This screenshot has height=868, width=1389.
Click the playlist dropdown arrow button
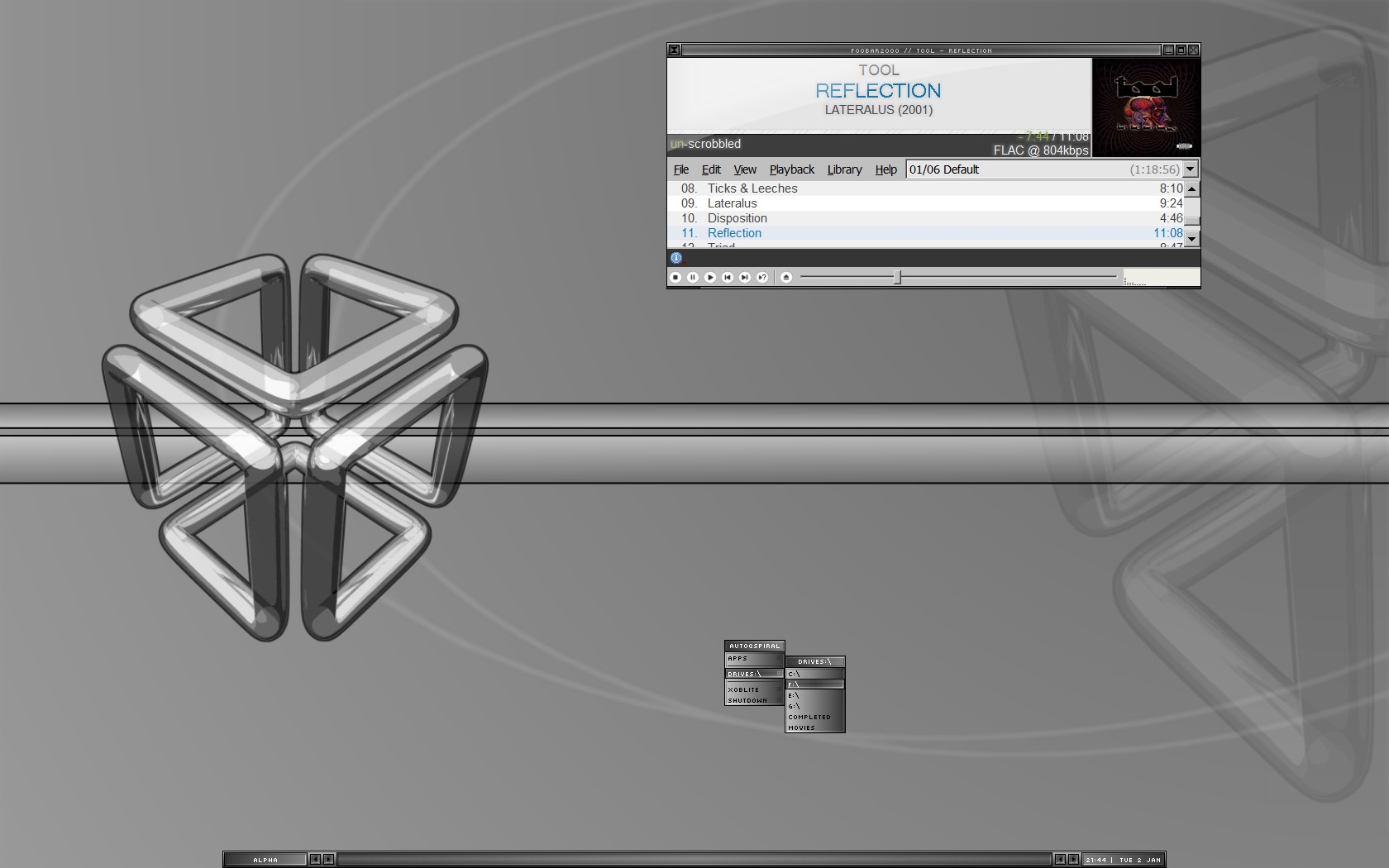coord(1190,169)
